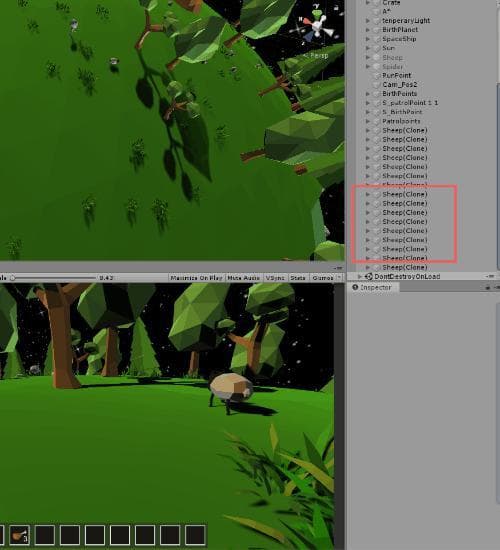
Task: Toggle VSync in Game view toolbar
Action: pyautogui.click(x=275, y=278)
